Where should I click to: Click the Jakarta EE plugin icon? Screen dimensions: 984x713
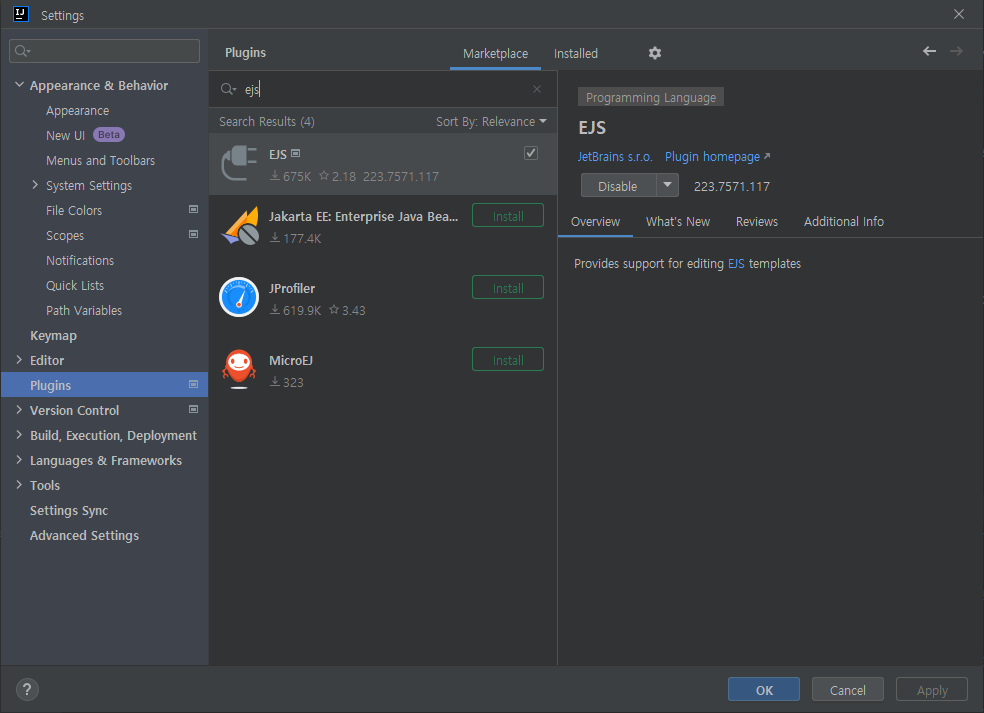(239, 226)
